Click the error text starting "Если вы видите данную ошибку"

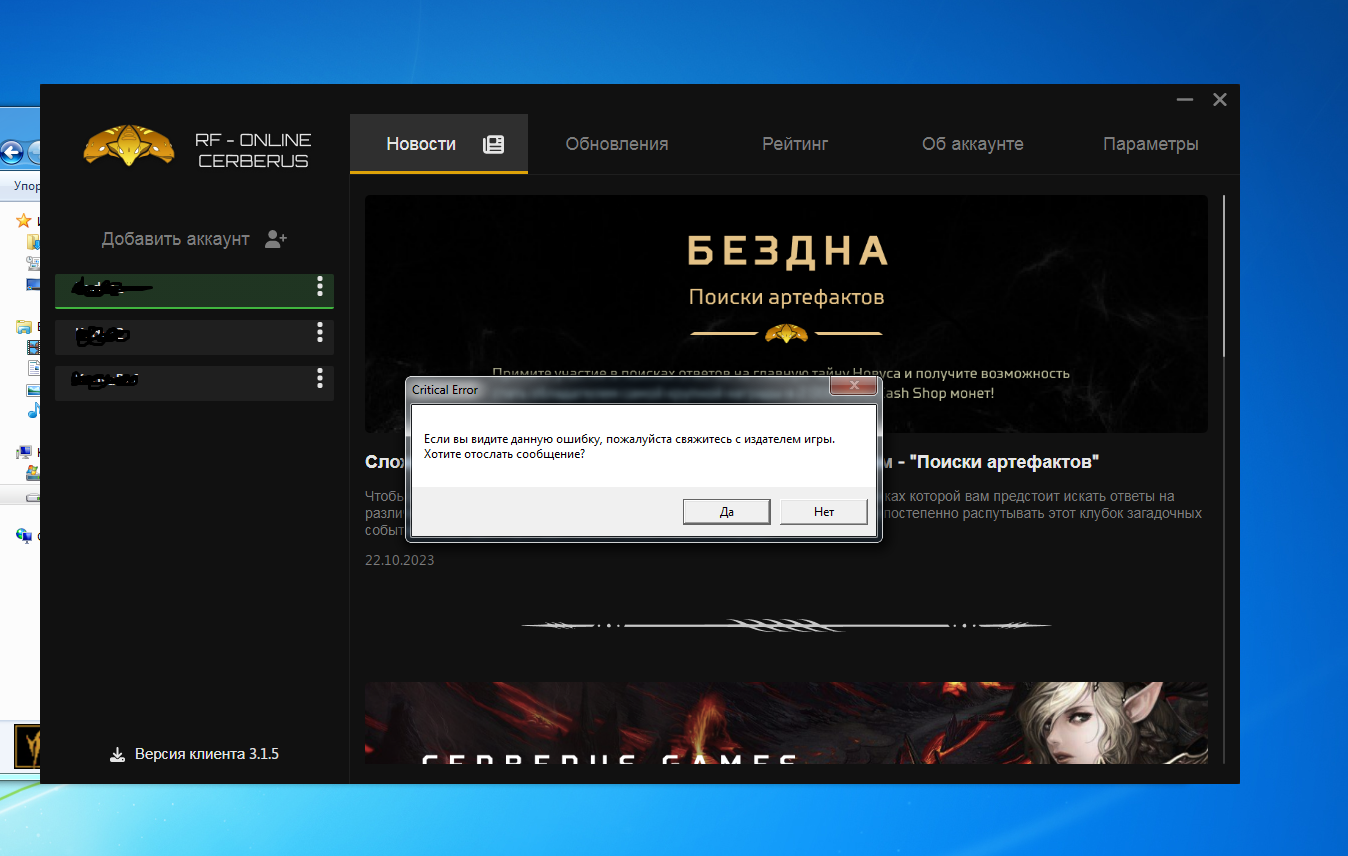pos(629,439)
